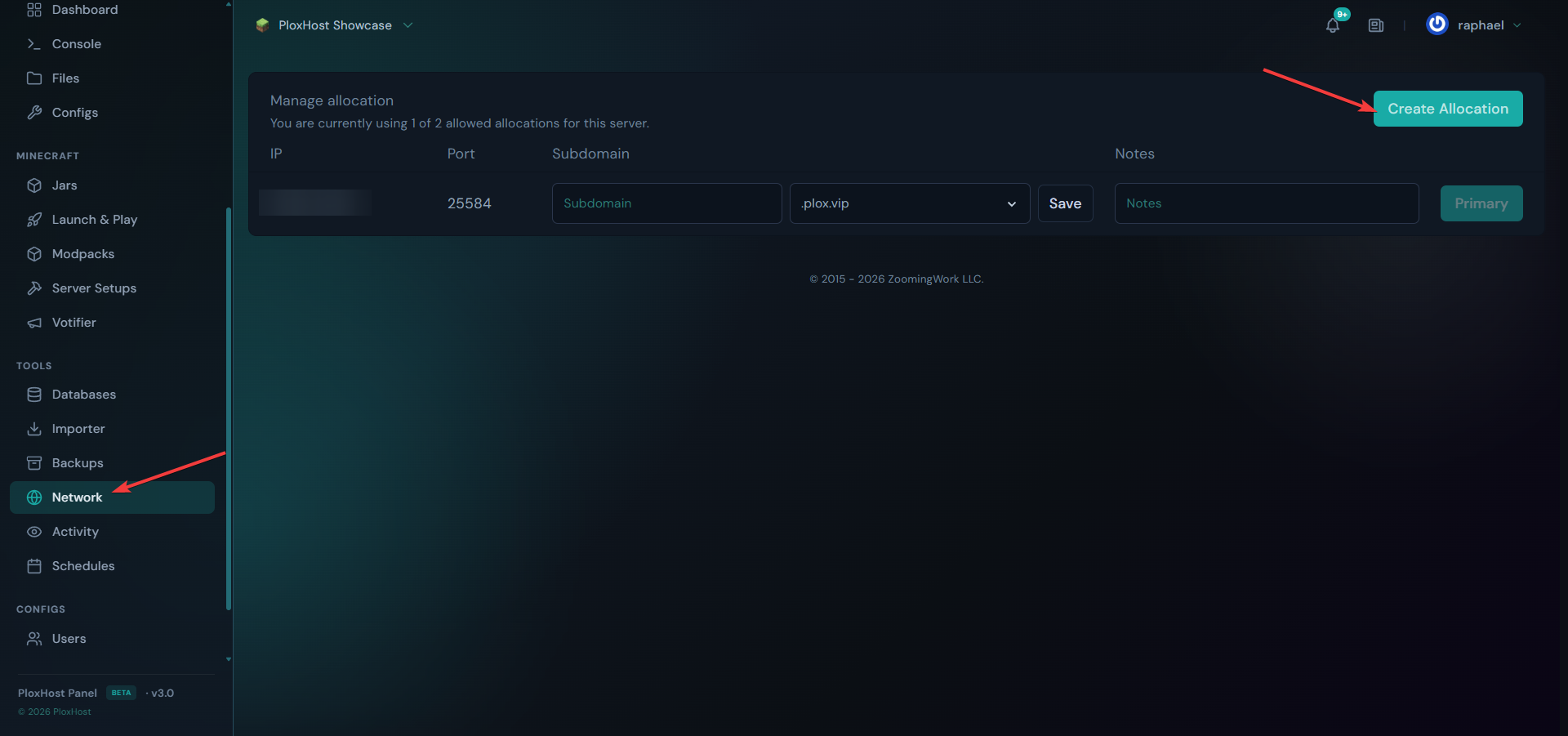The width and height of the screenshot is (1568, 736).
Task: Click the Files folder icon
Action: [34, 78]
